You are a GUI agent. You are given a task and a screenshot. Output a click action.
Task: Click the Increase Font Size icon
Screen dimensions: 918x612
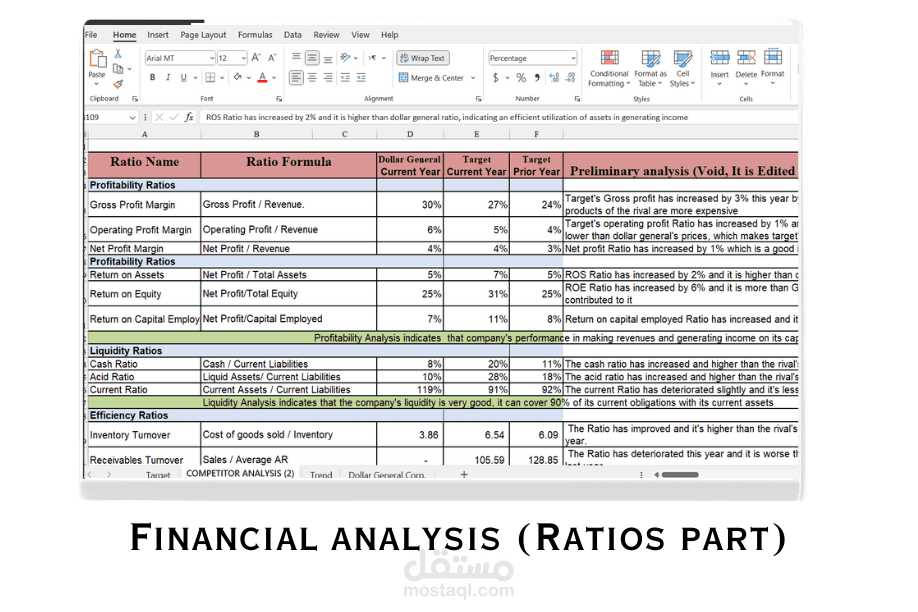[x=256, y=58]
